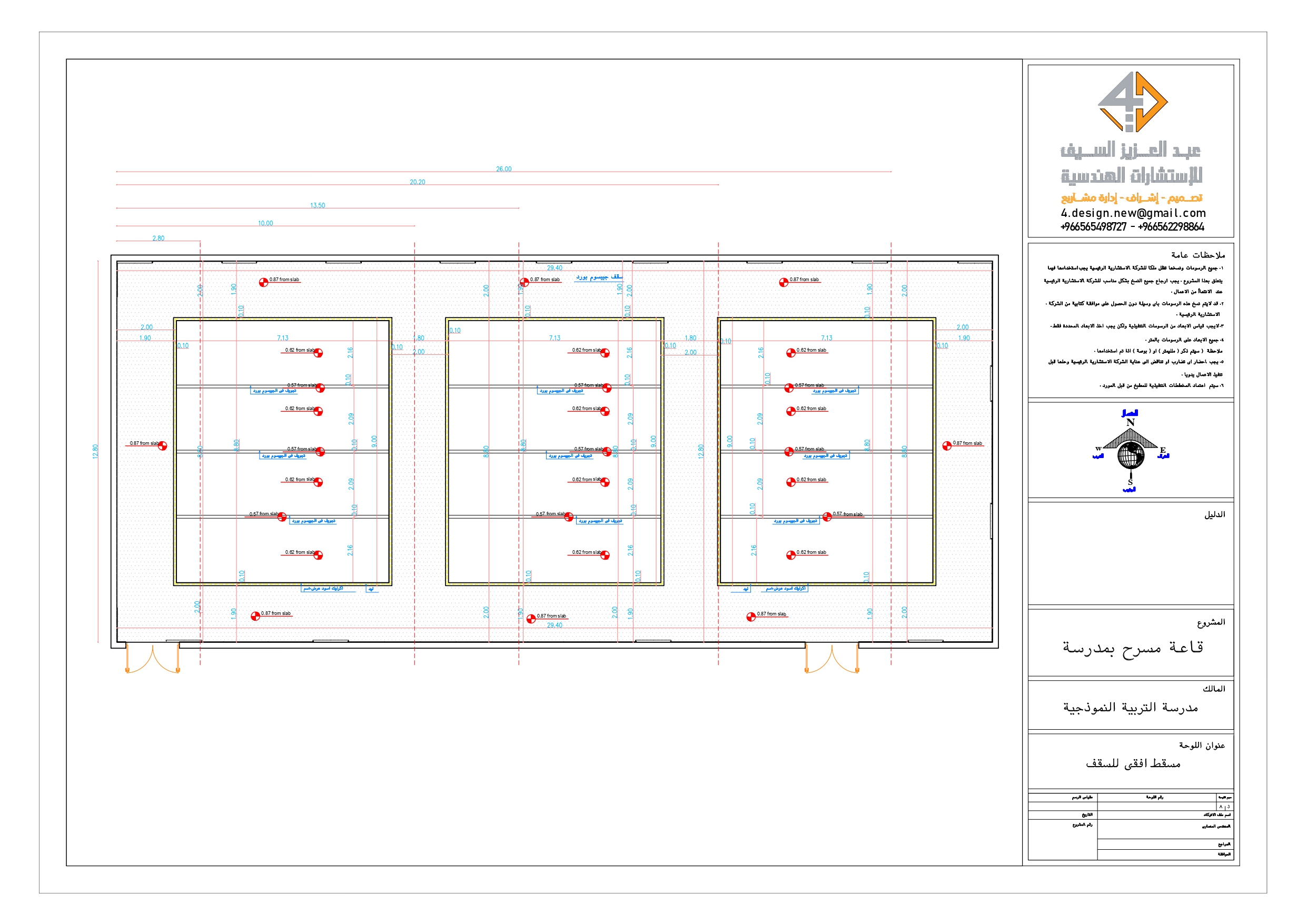Click the 'المالك' heading

(x=1214, y=688)
